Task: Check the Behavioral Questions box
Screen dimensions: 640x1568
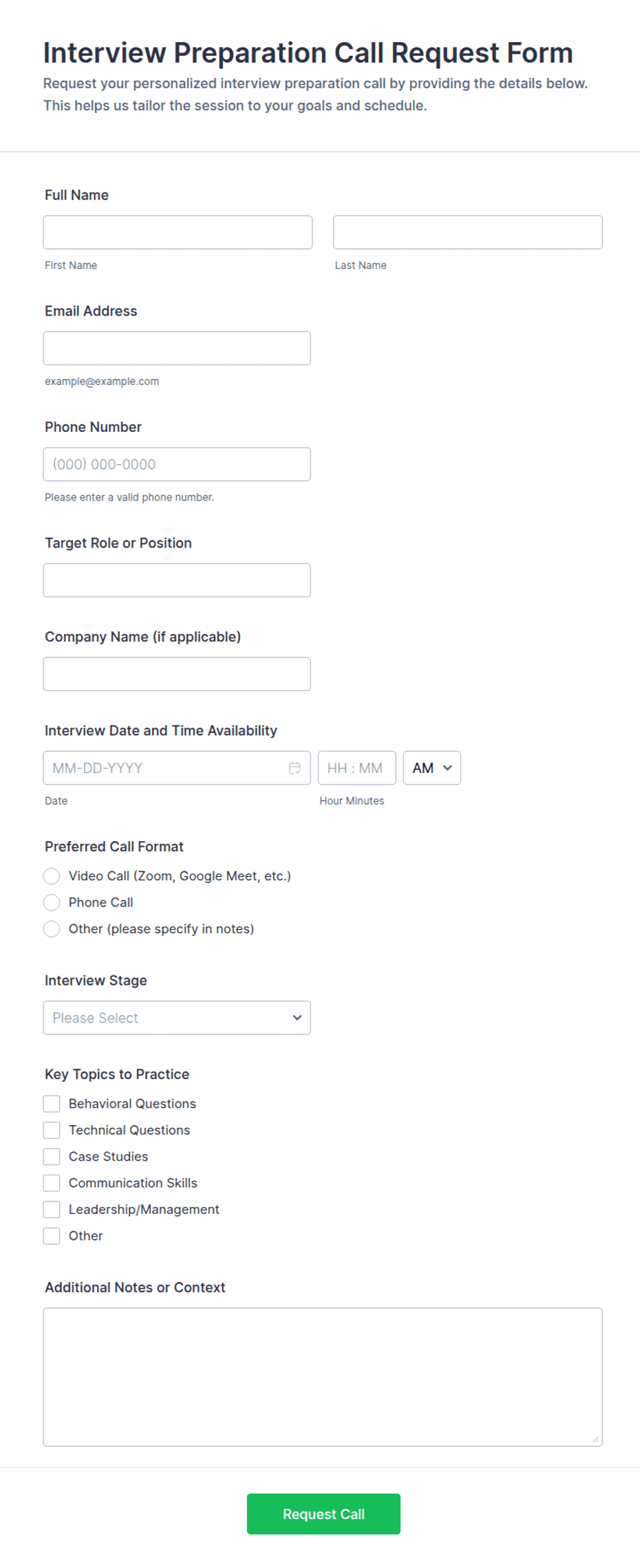Action: 52,1103
